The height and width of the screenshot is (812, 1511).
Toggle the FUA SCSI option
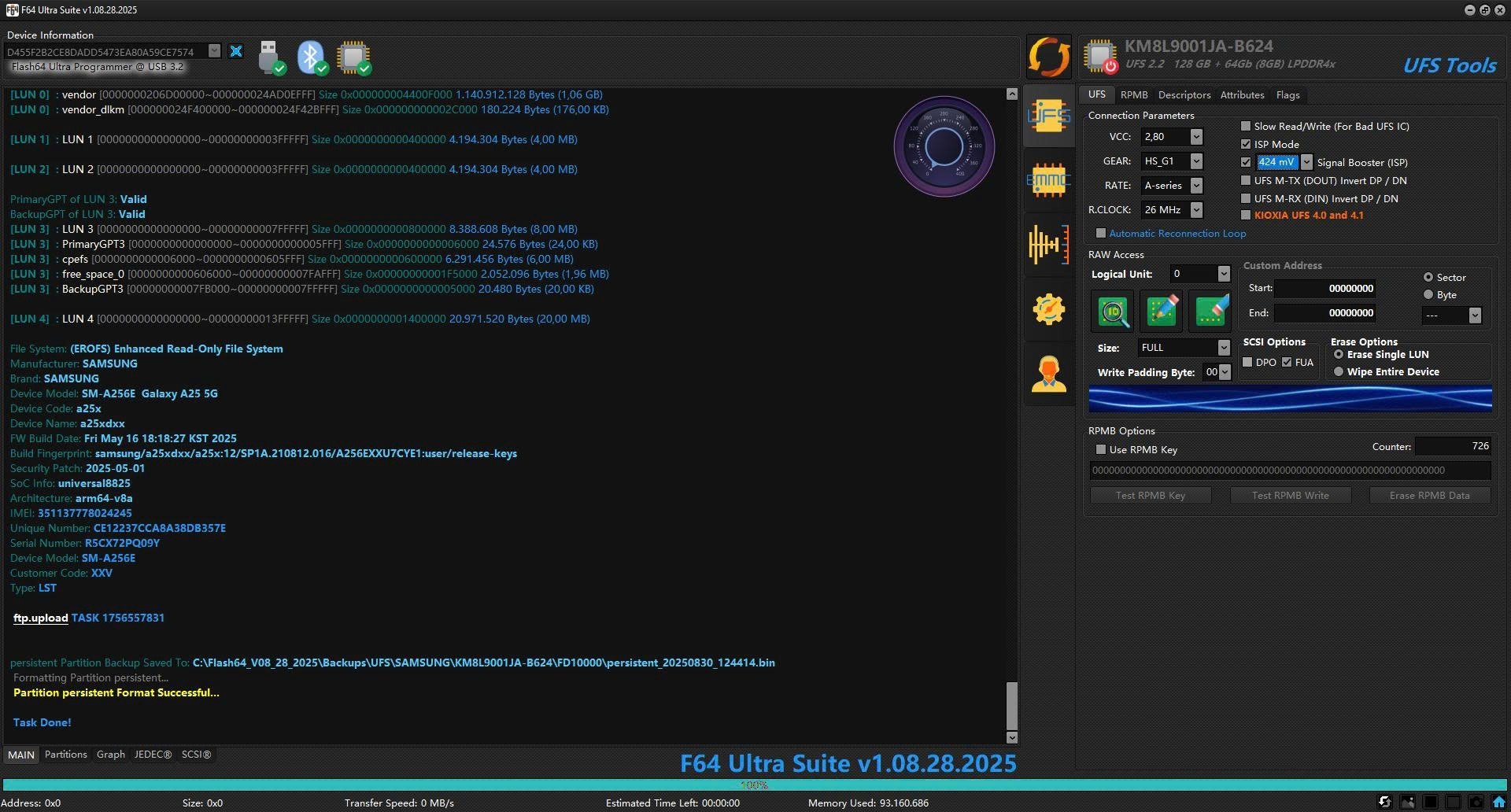tap(1287, 362)
